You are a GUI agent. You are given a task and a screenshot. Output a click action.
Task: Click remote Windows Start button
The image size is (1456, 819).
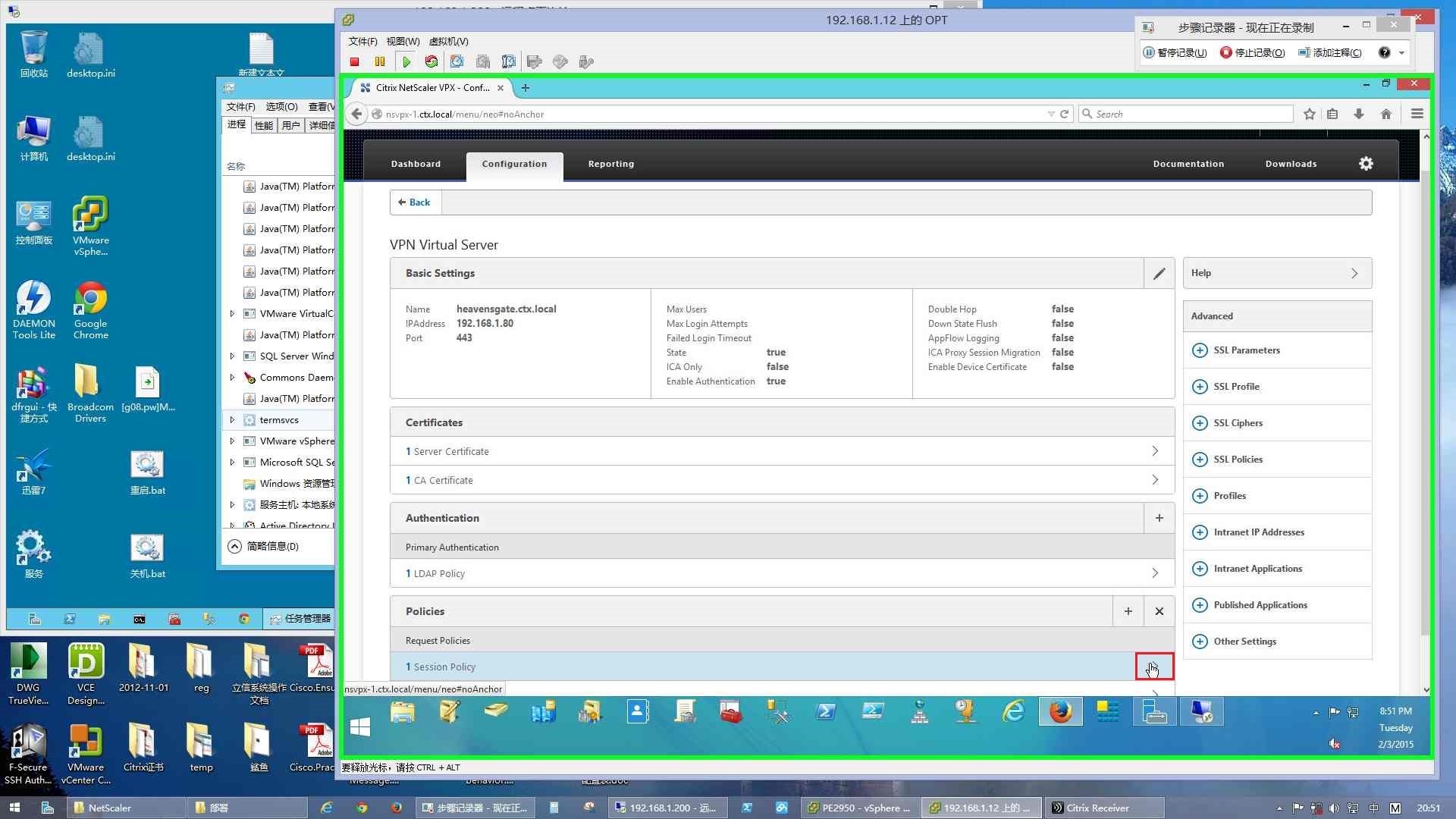(x=360, y=727)
